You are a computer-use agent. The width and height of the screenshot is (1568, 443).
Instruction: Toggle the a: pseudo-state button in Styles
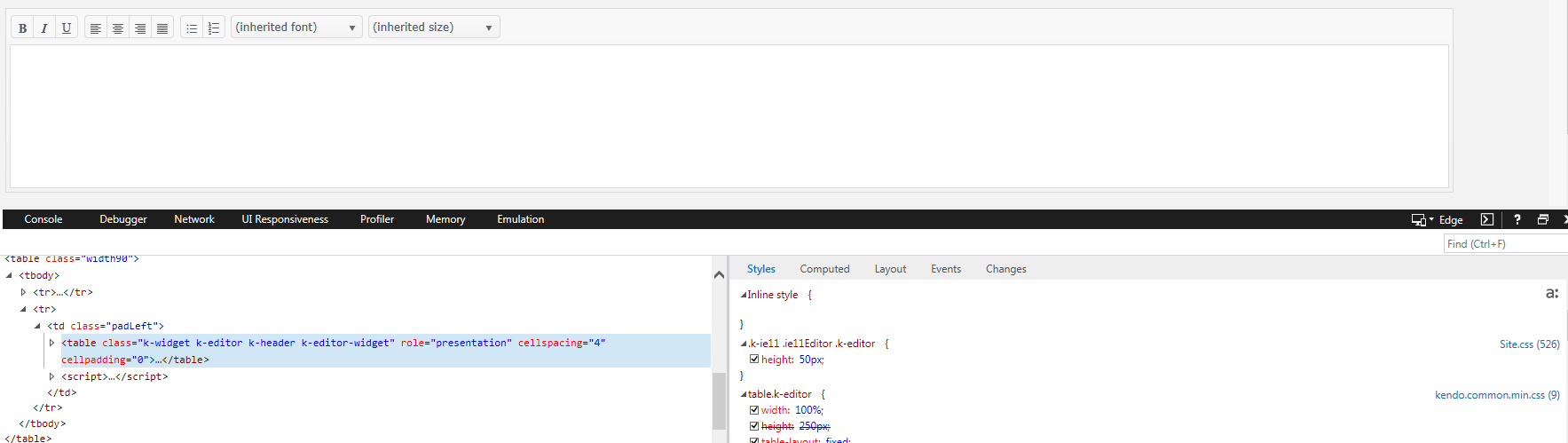[x=1552, y=293]
